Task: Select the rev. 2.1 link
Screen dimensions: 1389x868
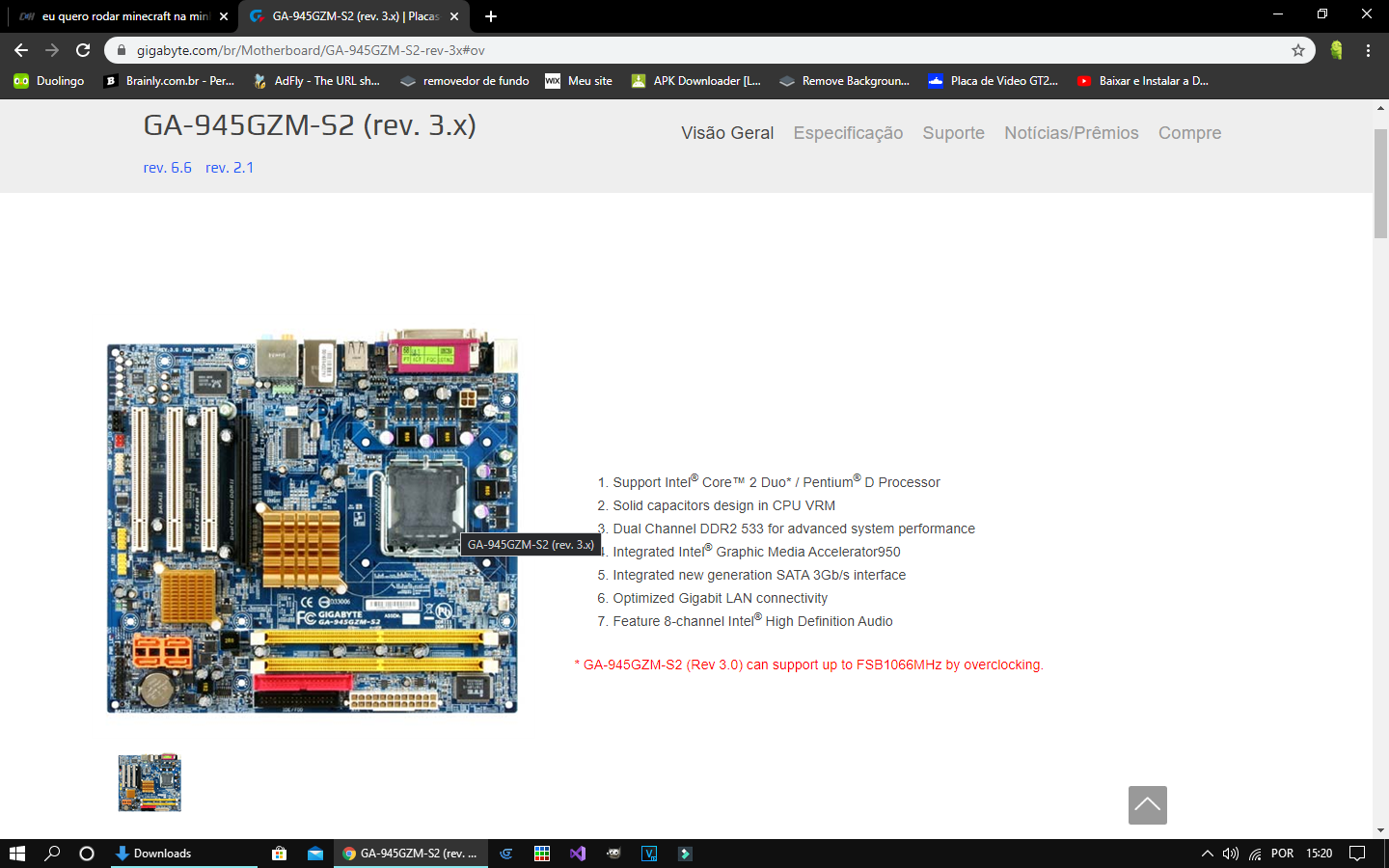Action: [230, 168]
